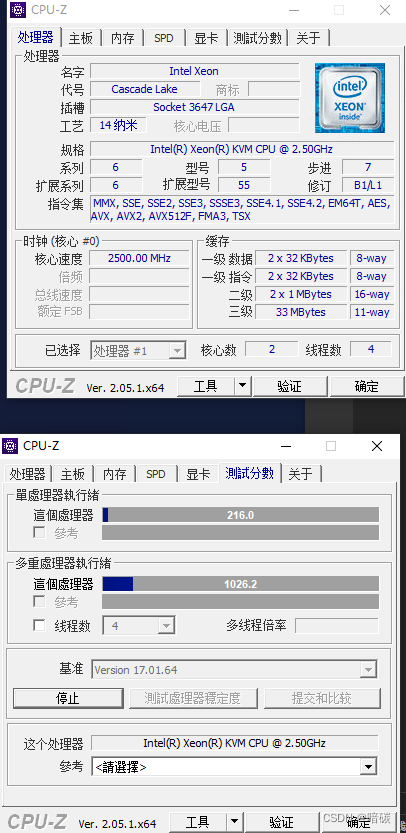406x833 pixels.
Task: Click the multi-thread score bar 1026.2
Action: (241, 584)
